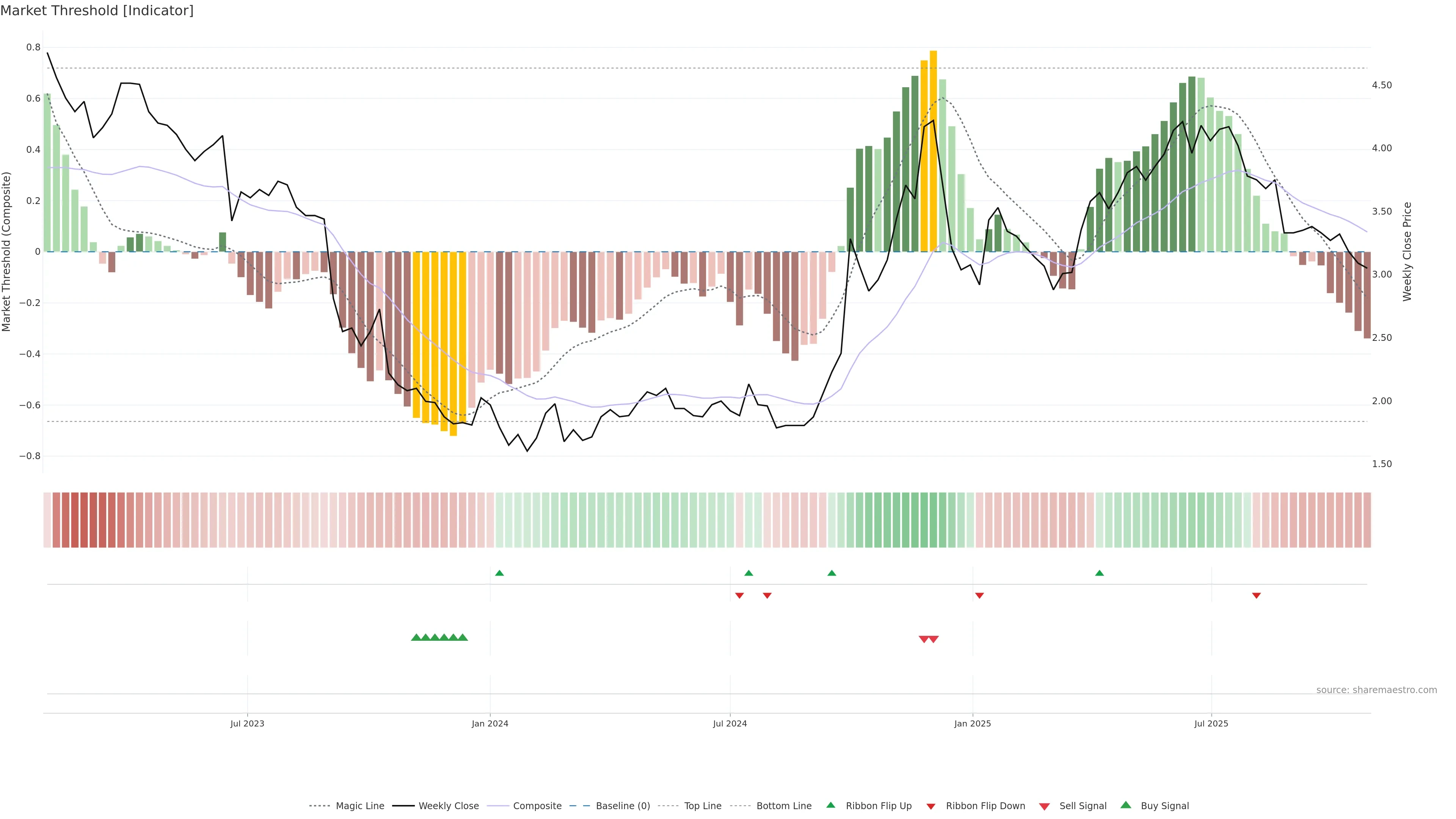Click the rightmost red Sell Signal triangle
Image resolution: width=1456 pixels, height=819 pixels.
pyautogui.click(x=934, y=639)
